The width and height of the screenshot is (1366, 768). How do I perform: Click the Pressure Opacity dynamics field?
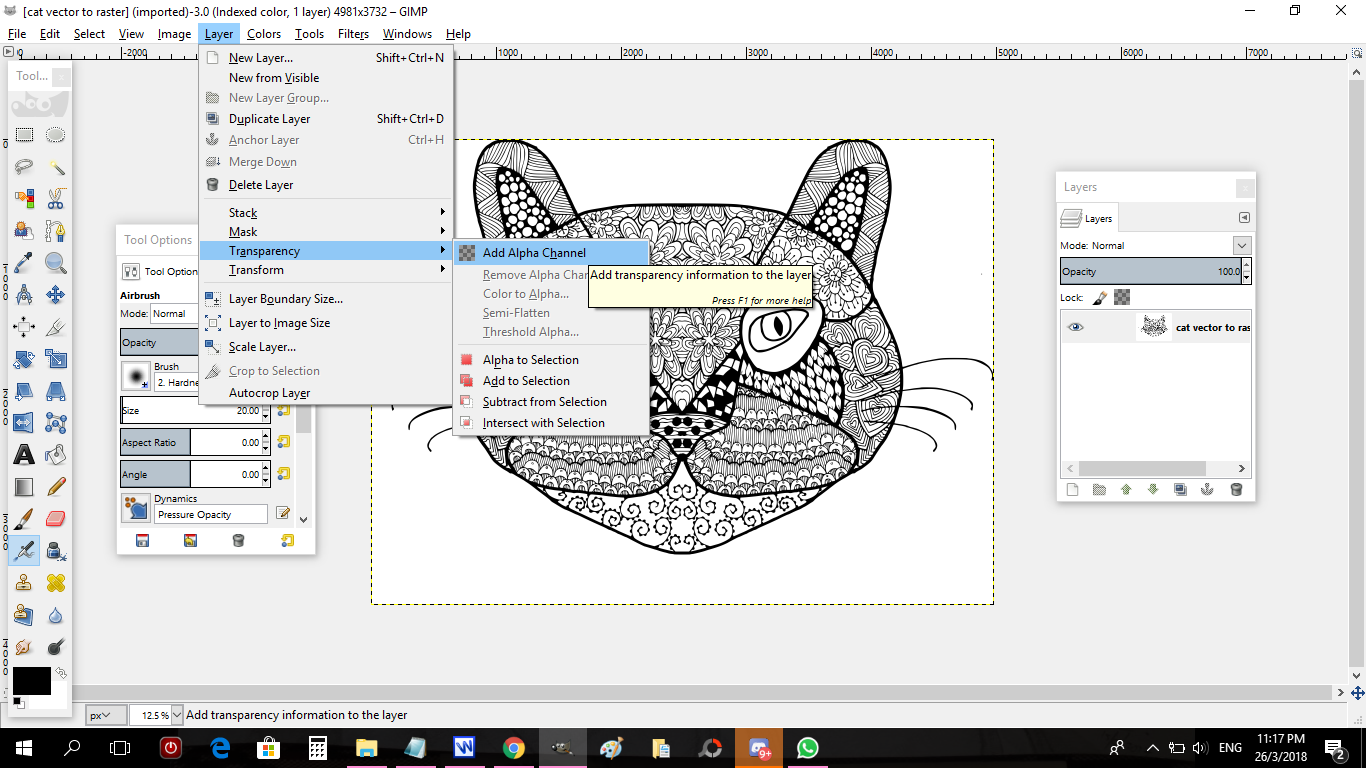pos(211,515)
